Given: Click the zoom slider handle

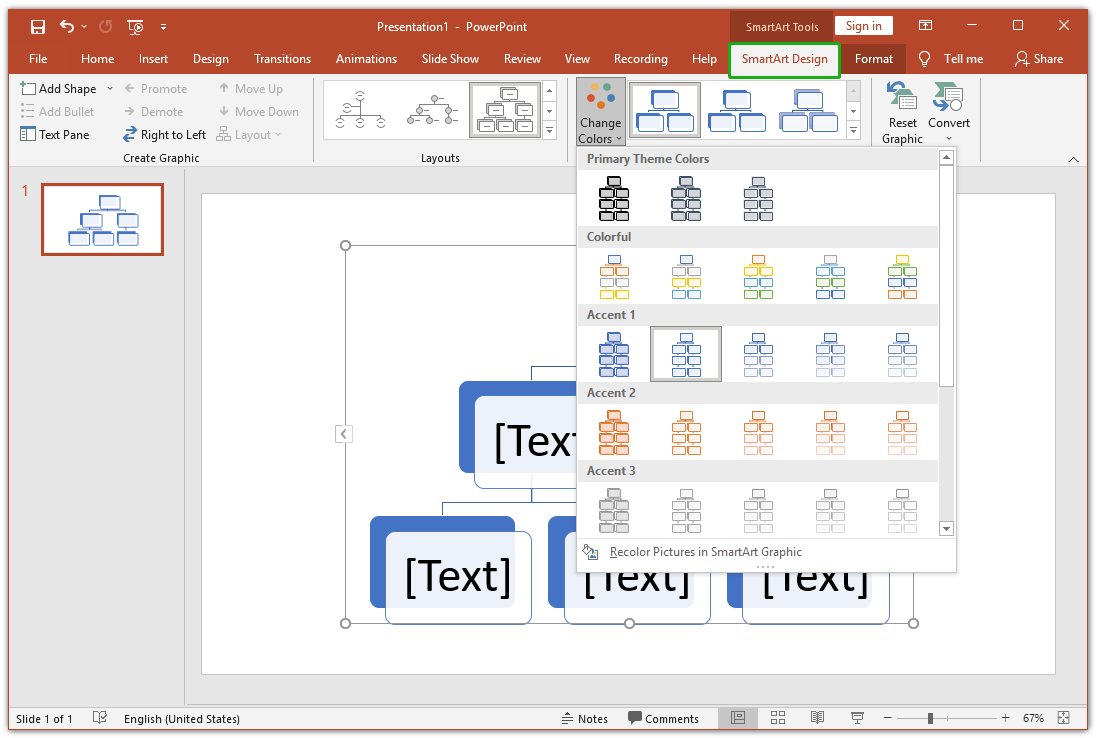Looking at the screenshot, I should 930,718.
